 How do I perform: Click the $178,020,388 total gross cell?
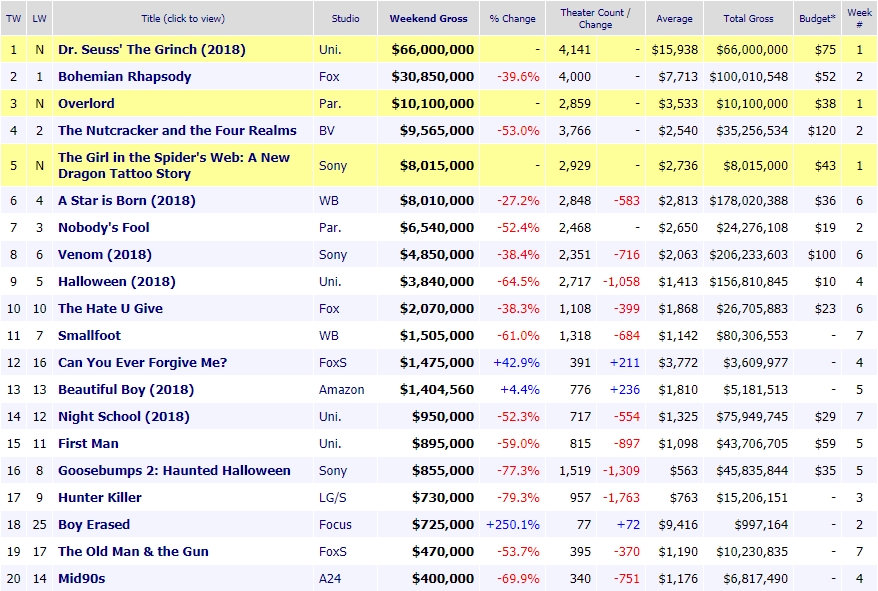pos(749,201)
